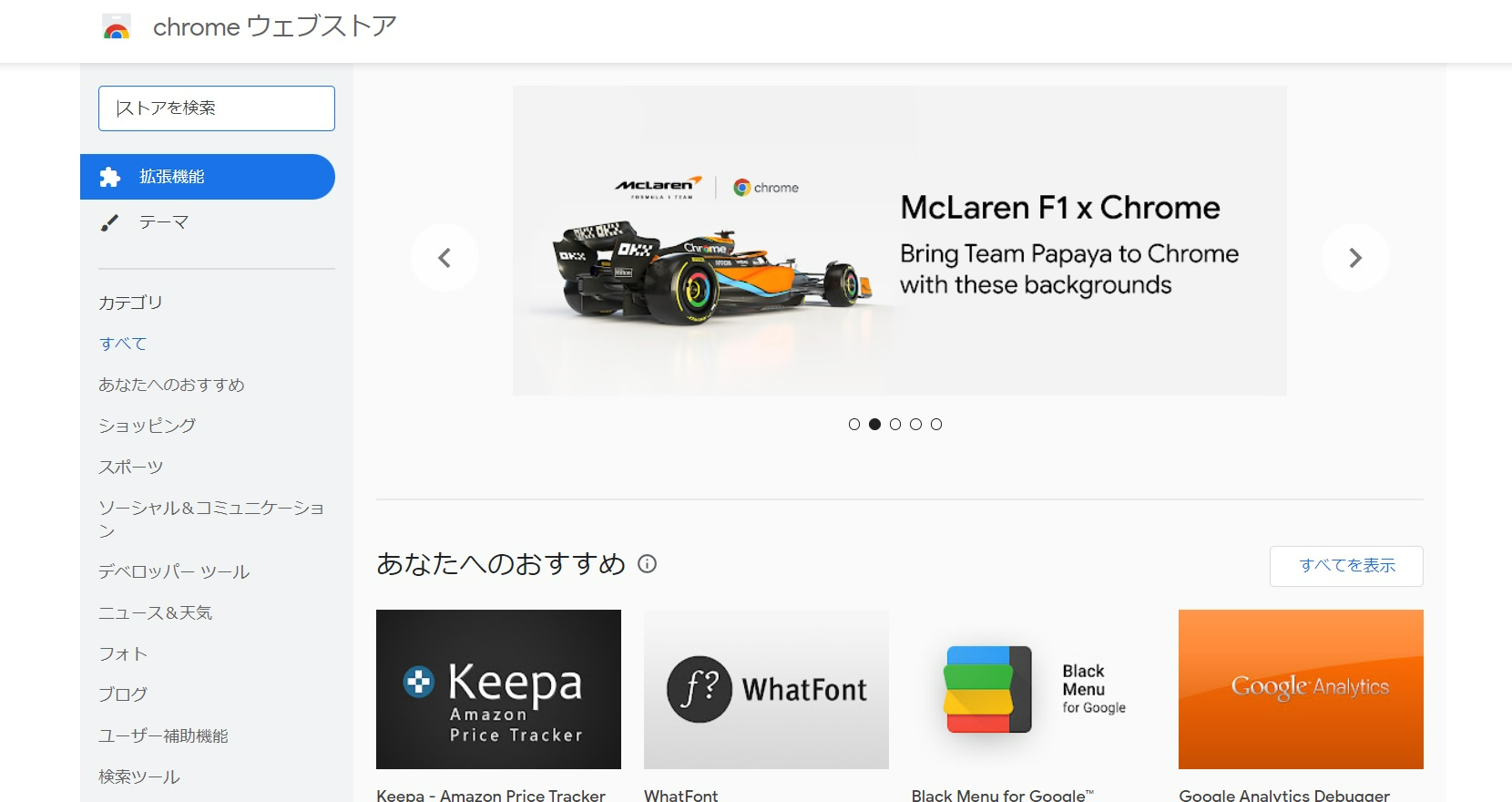The image size is (1512, 802).
Task: Focus the ストアを検索 search box
Action: (217, 108)
